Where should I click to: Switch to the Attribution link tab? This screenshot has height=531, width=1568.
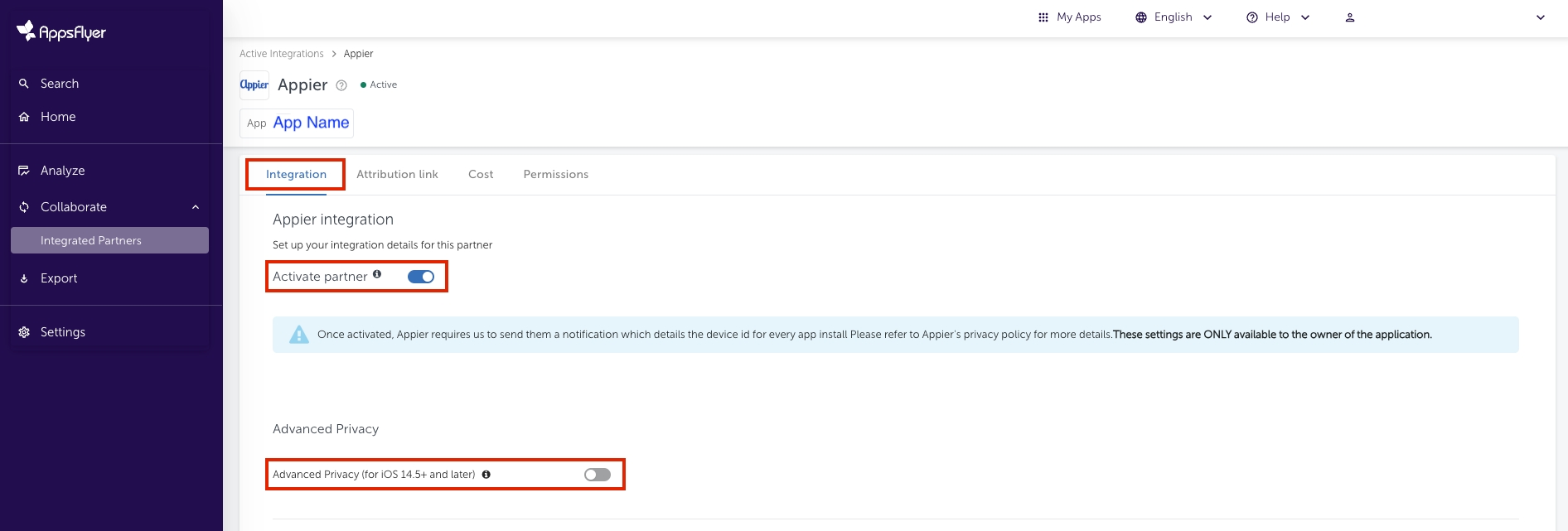click(x=397, y=175)
